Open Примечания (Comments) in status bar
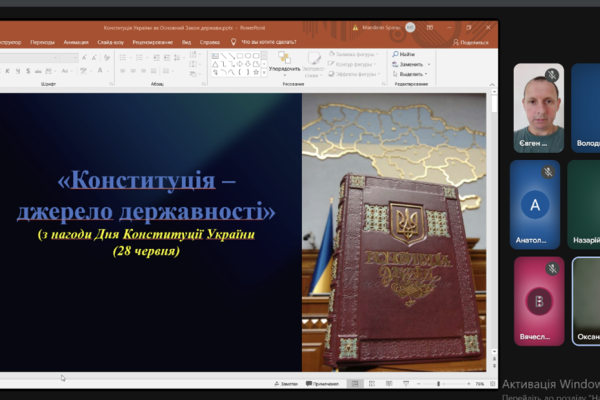 coord(321,384)
